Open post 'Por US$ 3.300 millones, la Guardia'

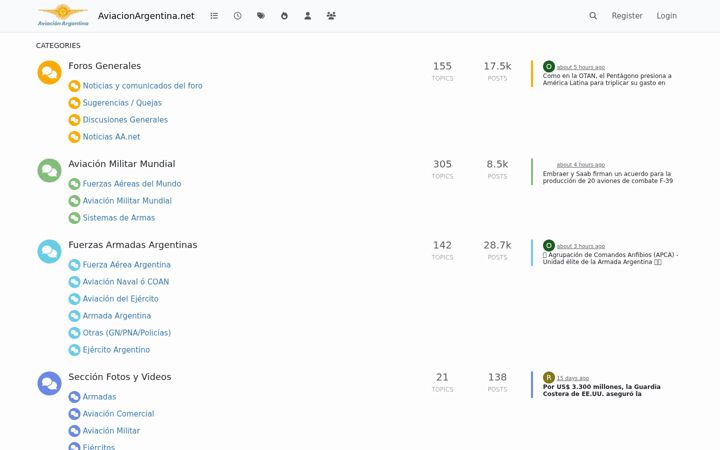602,390
